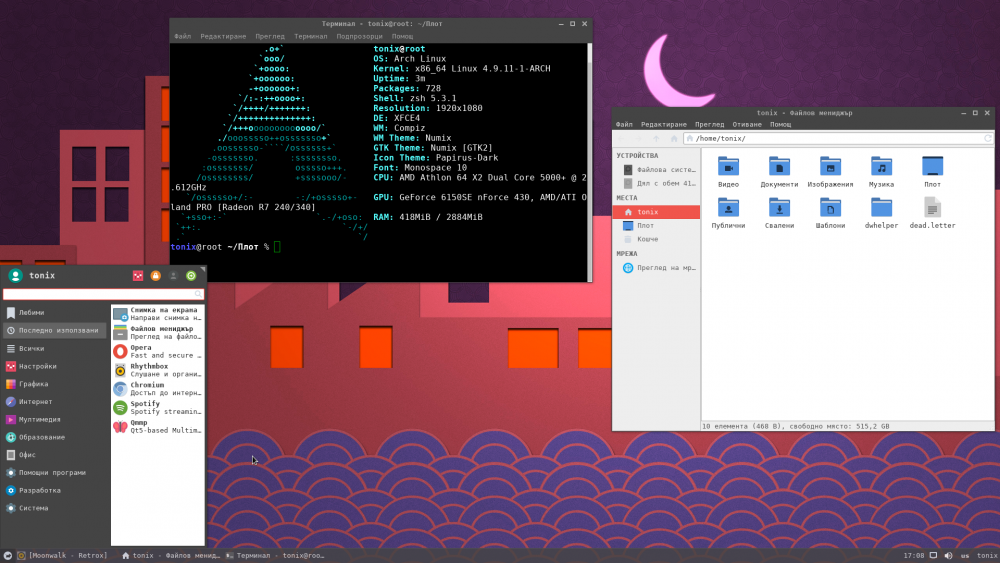
Task: Select the dead.letter file
Action: tap(932, 212)
